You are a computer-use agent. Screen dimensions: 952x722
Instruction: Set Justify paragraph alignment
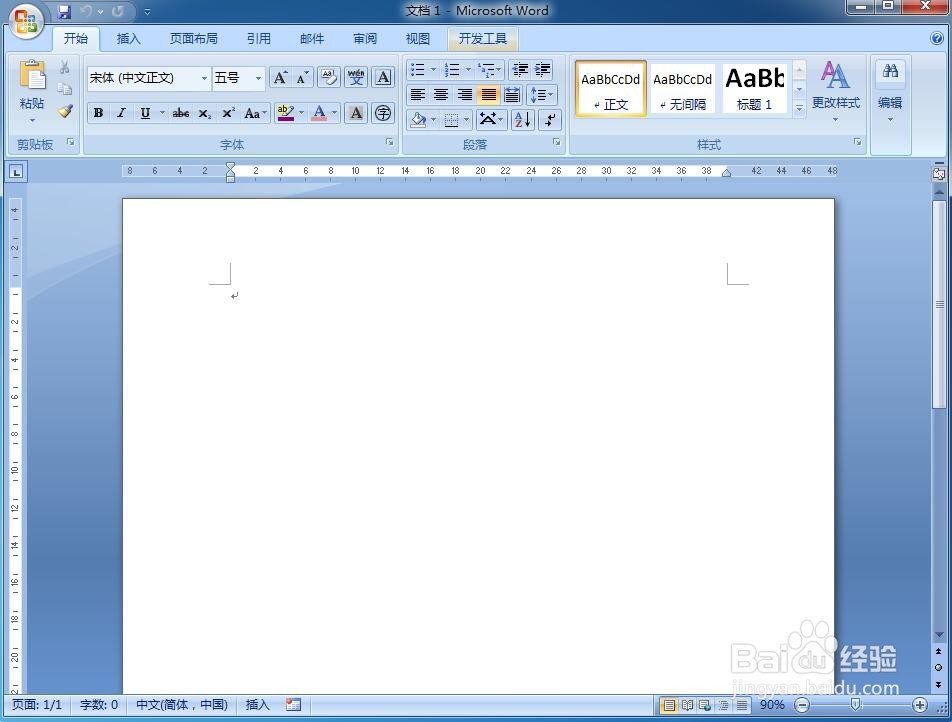point(488,95)
